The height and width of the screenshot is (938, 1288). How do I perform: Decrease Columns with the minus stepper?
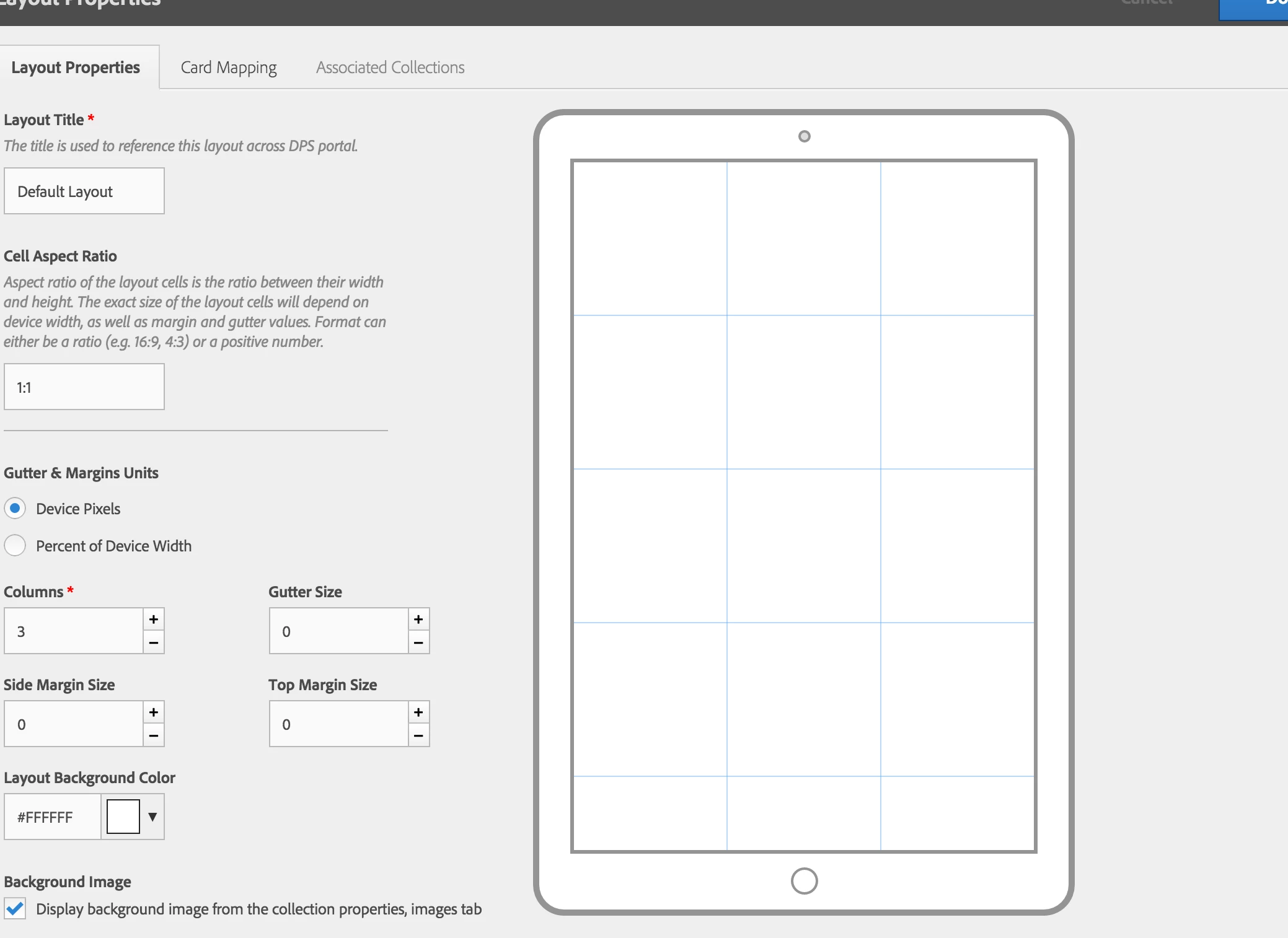pos(154,642)
